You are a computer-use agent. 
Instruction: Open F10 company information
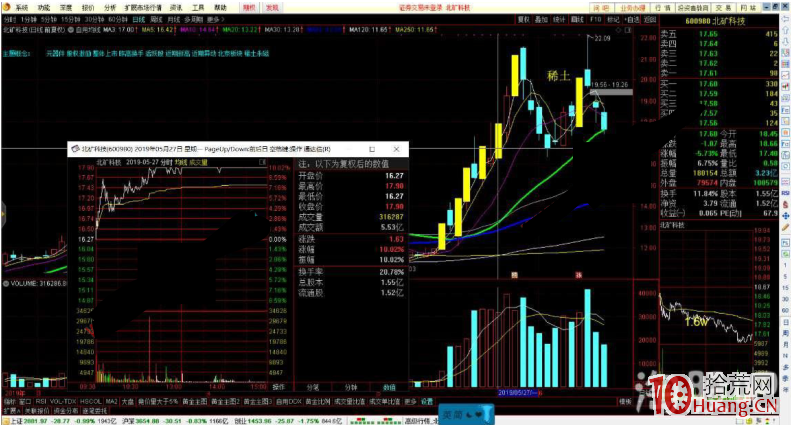(x=595, y=19)
